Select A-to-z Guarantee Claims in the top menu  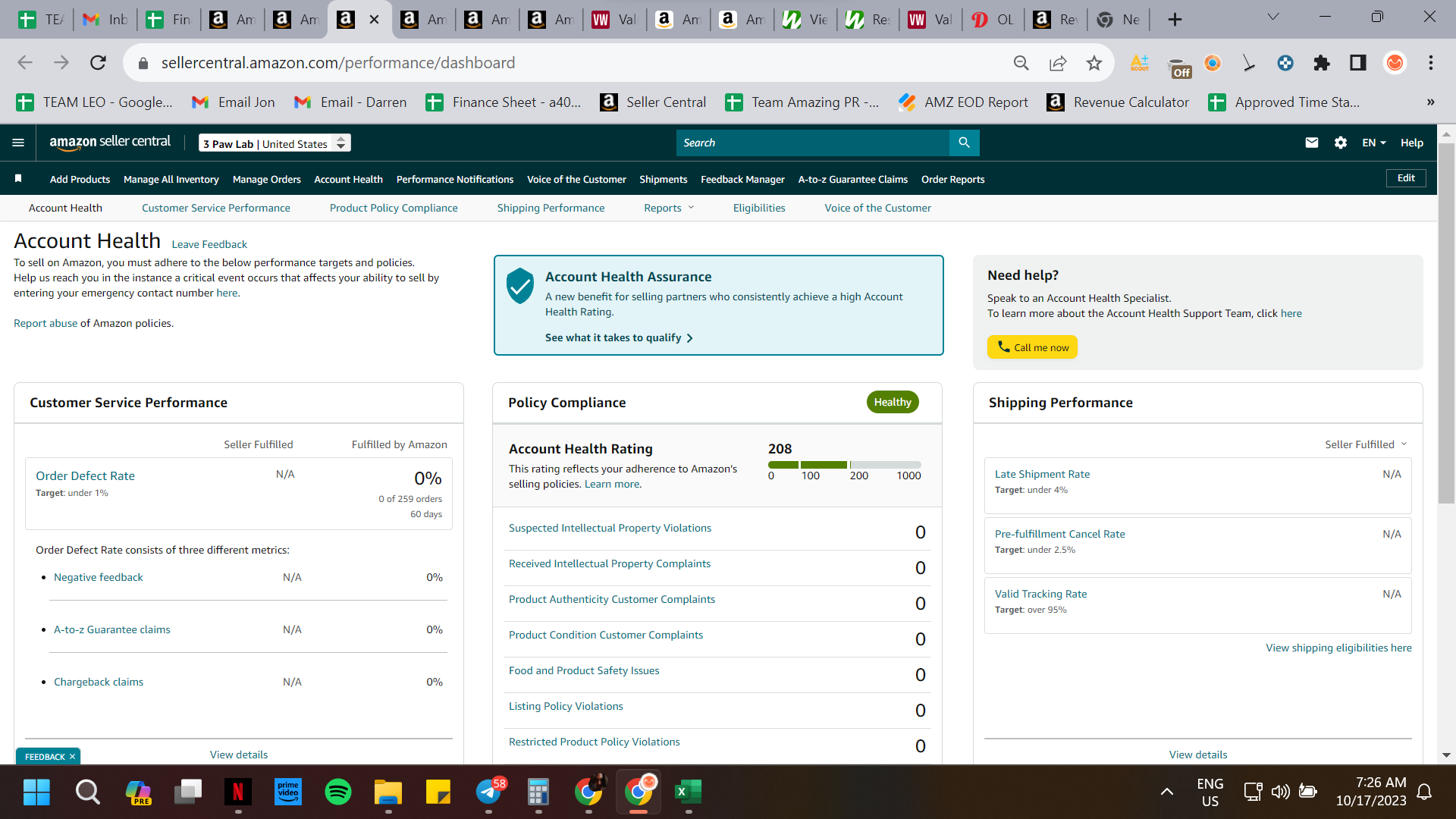[x=853, y=179]
